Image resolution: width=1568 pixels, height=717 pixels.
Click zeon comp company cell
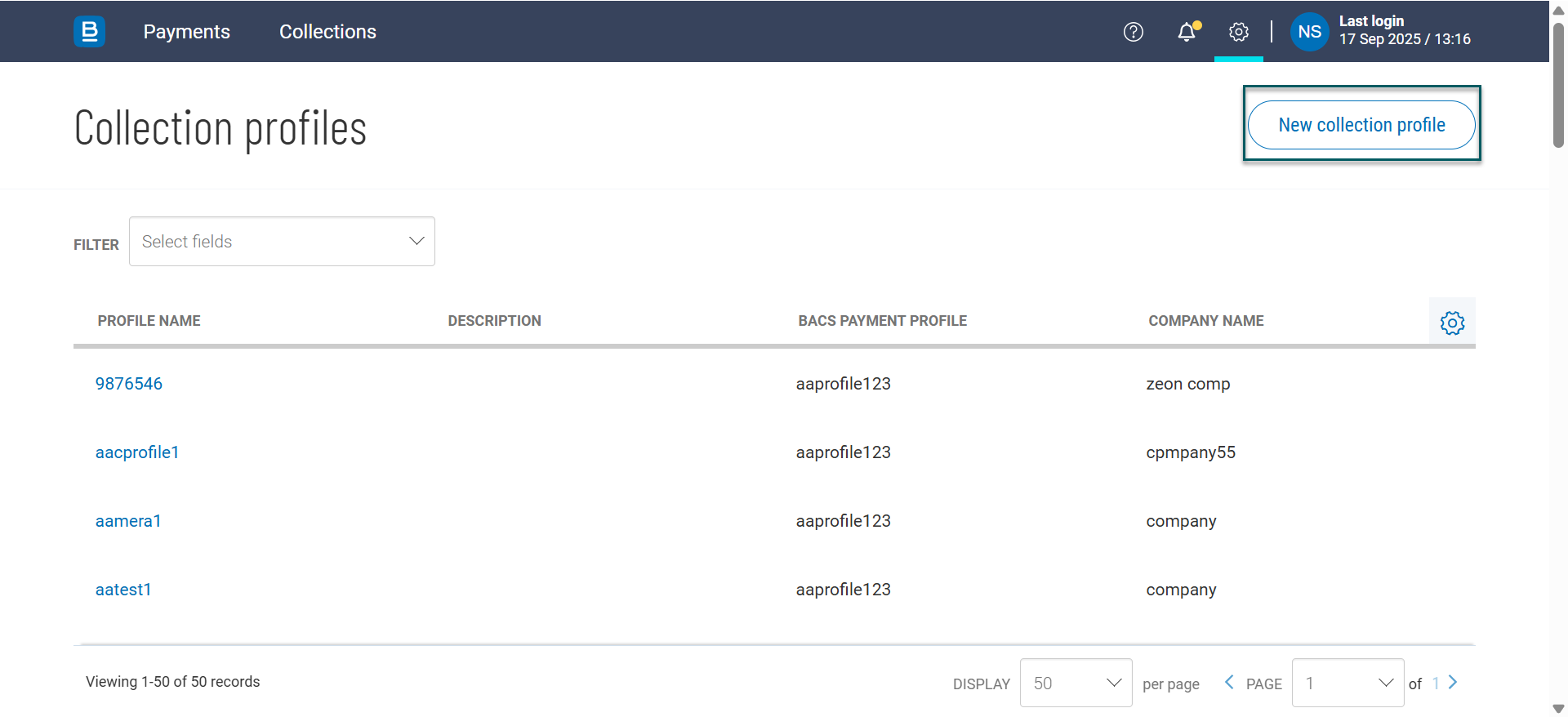coord(1187,384)
